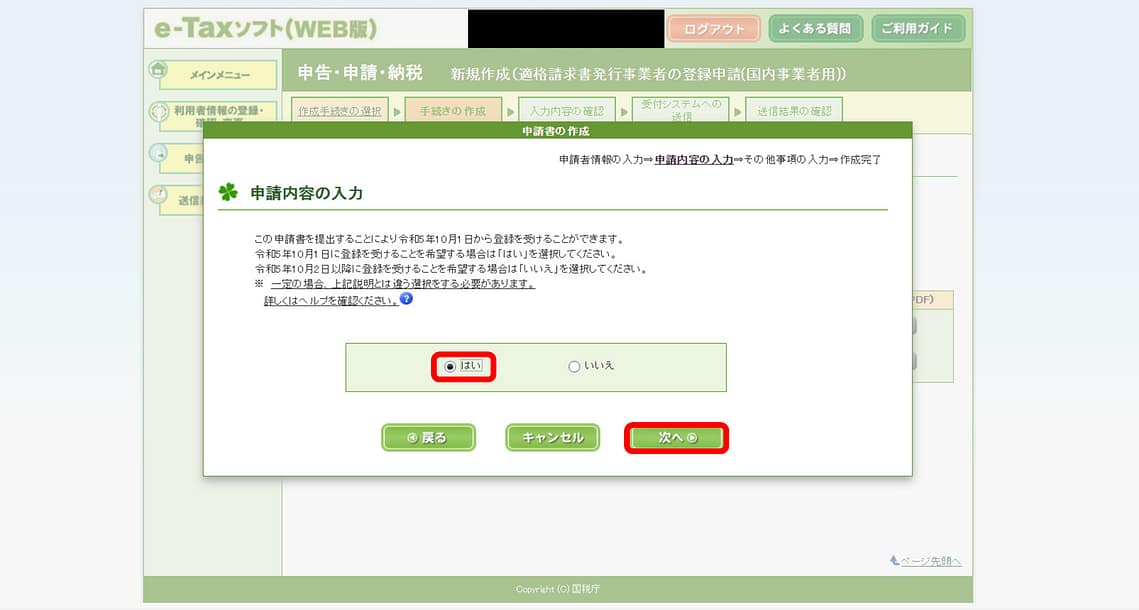The width and height of the screenshot is (1139, 610).
Task: Click the home icon beside メインメニュー
Action: tap(158, 70)
